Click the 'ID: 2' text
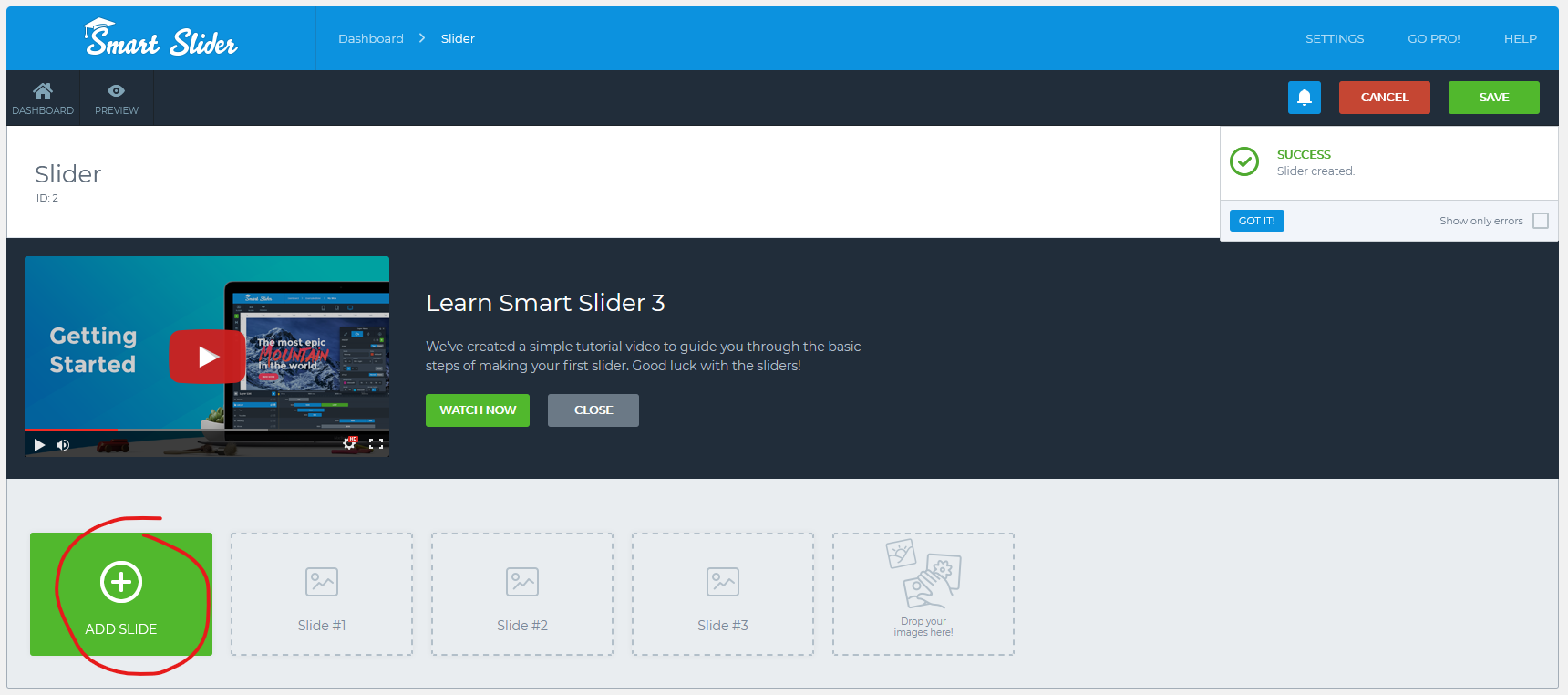This screenshot has width=1568, height=695. [47, 198]
